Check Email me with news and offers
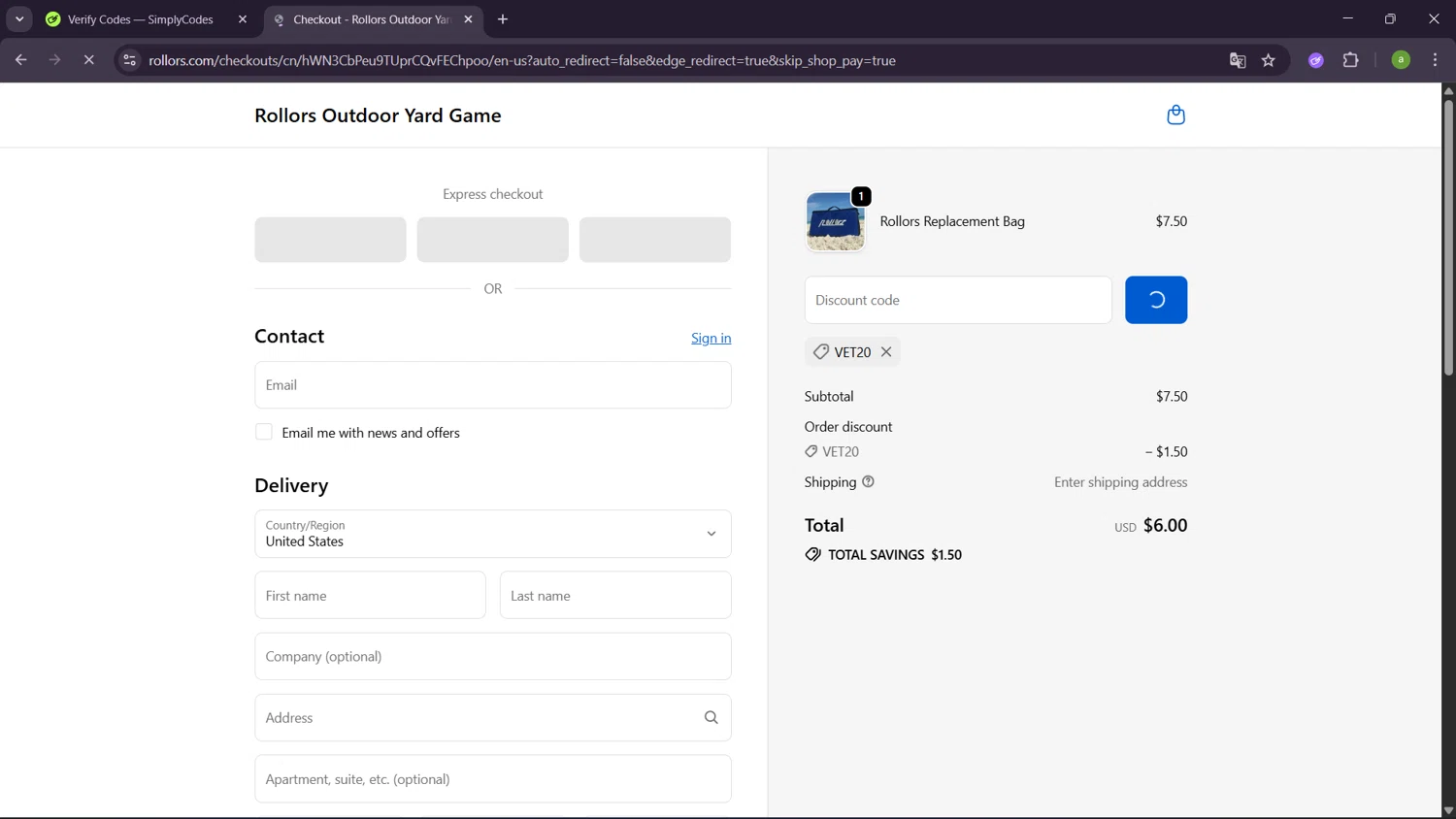Screen dimensions: 1456x819 click(264, 432)
